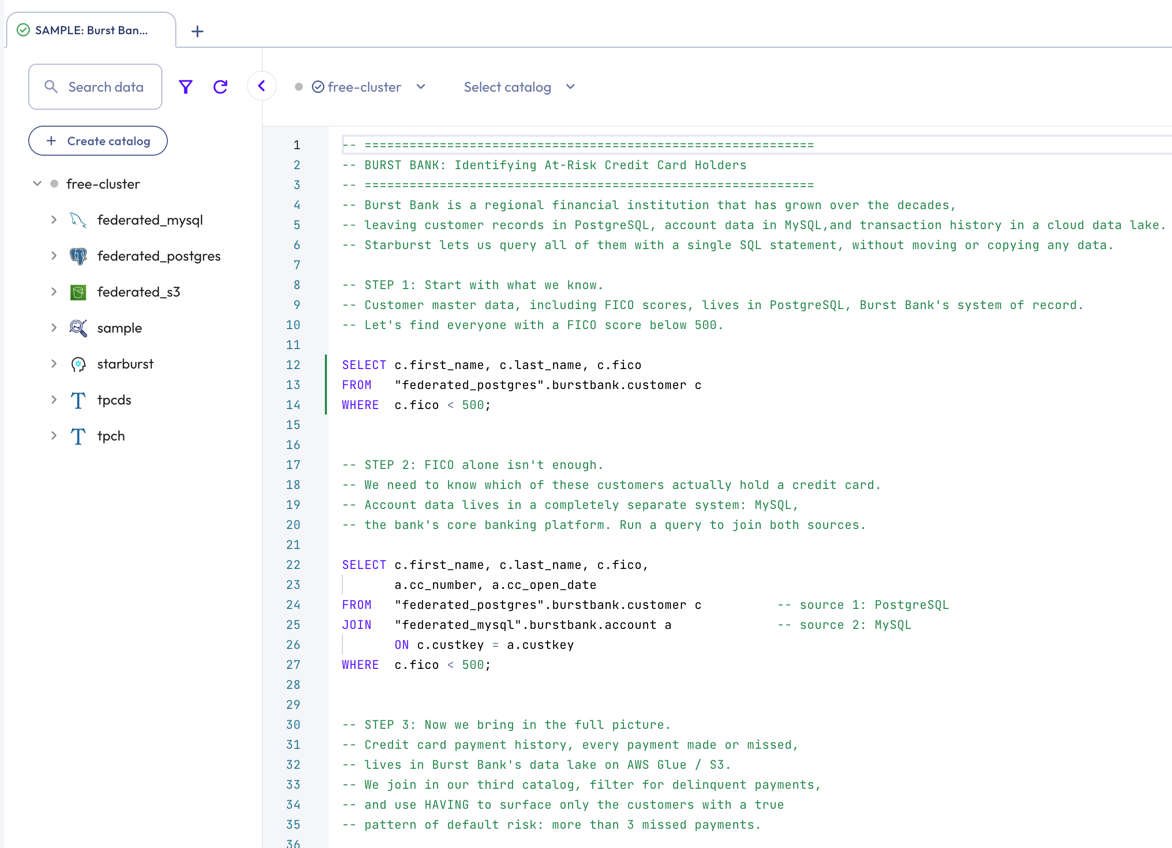The height and width of the screenshot is (848, 1172).
Task: Click line number 12 in the gutter
Action: coord(293,365)
